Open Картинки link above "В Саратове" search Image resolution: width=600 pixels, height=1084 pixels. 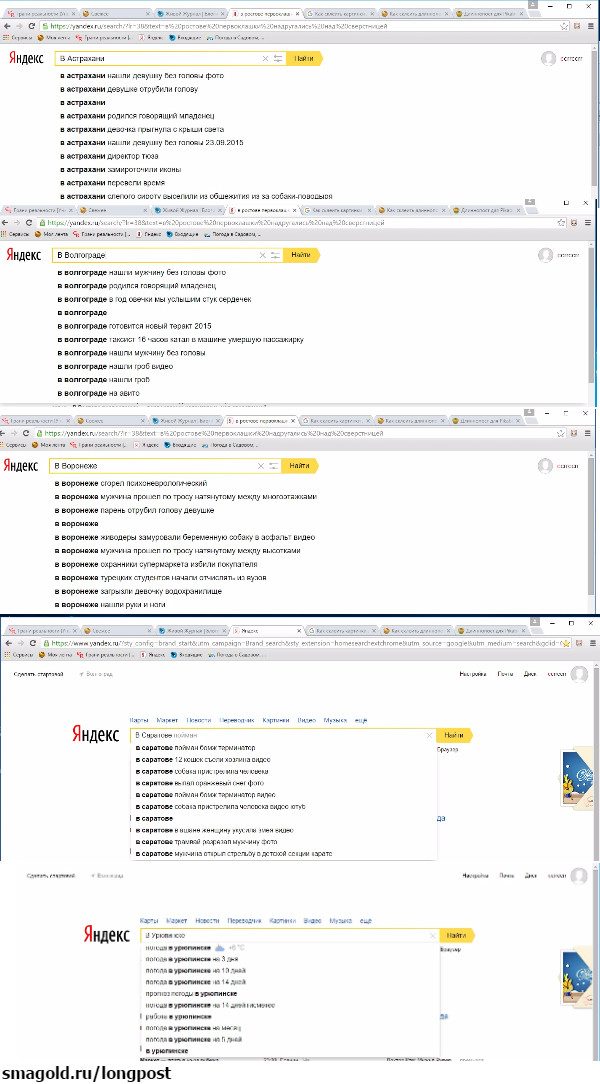(276, 720)
